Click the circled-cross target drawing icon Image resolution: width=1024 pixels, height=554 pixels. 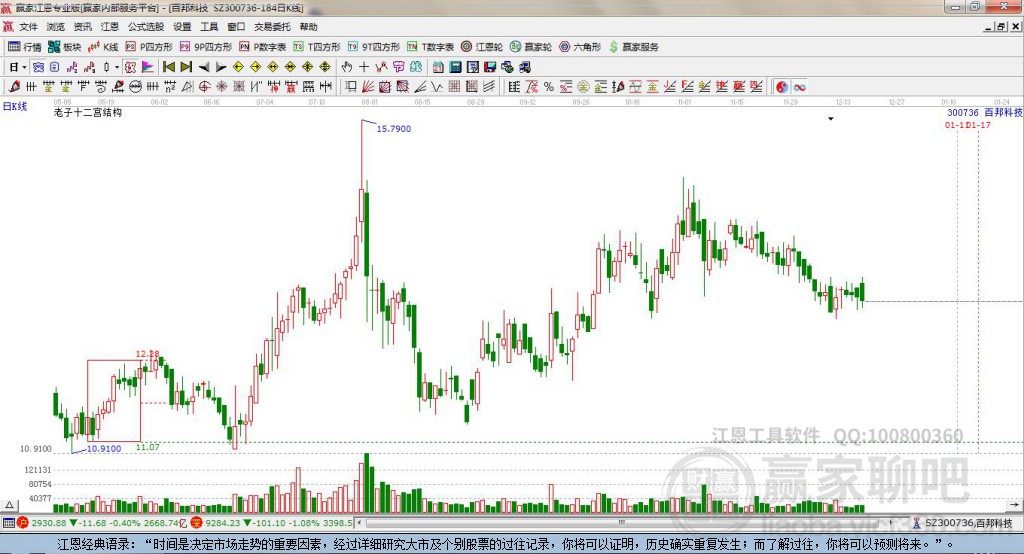pyautogui.click(x=204, y=87)
